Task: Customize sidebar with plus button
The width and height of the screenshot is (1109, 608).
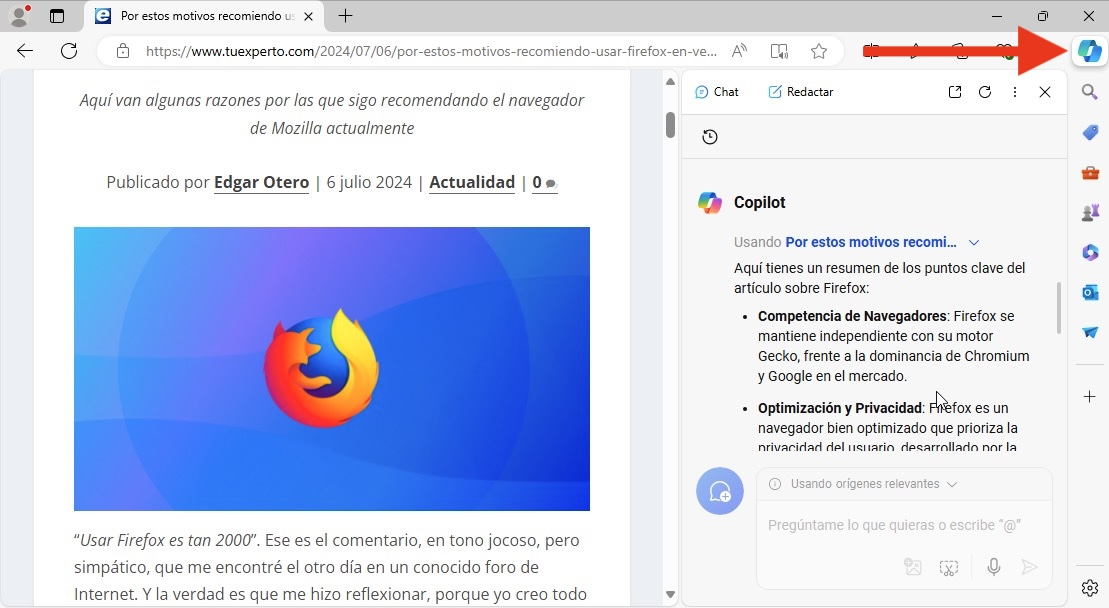Action: point(1090,397)
